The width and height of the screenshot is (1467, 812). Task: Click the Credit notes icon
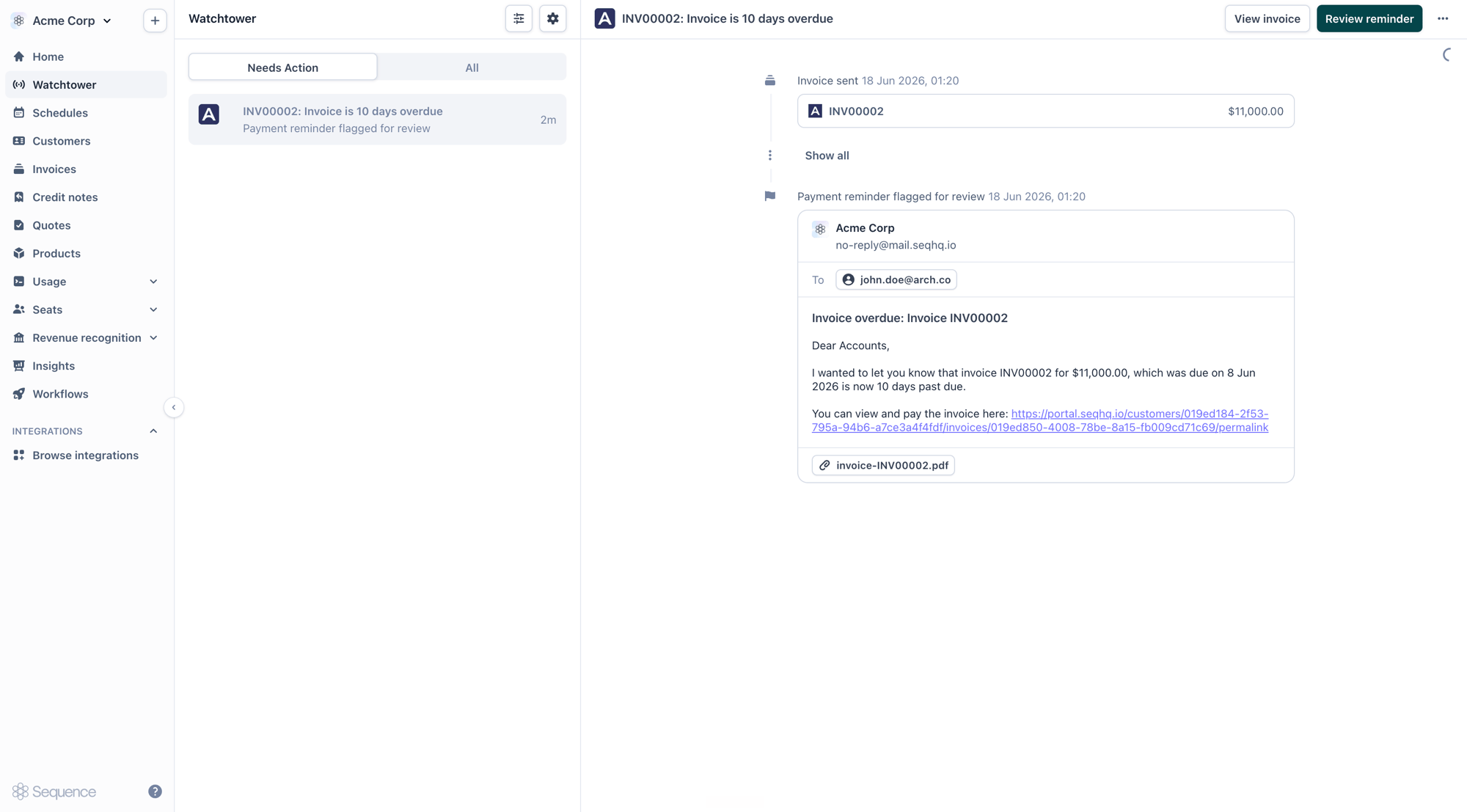click(x=19, y=197)
